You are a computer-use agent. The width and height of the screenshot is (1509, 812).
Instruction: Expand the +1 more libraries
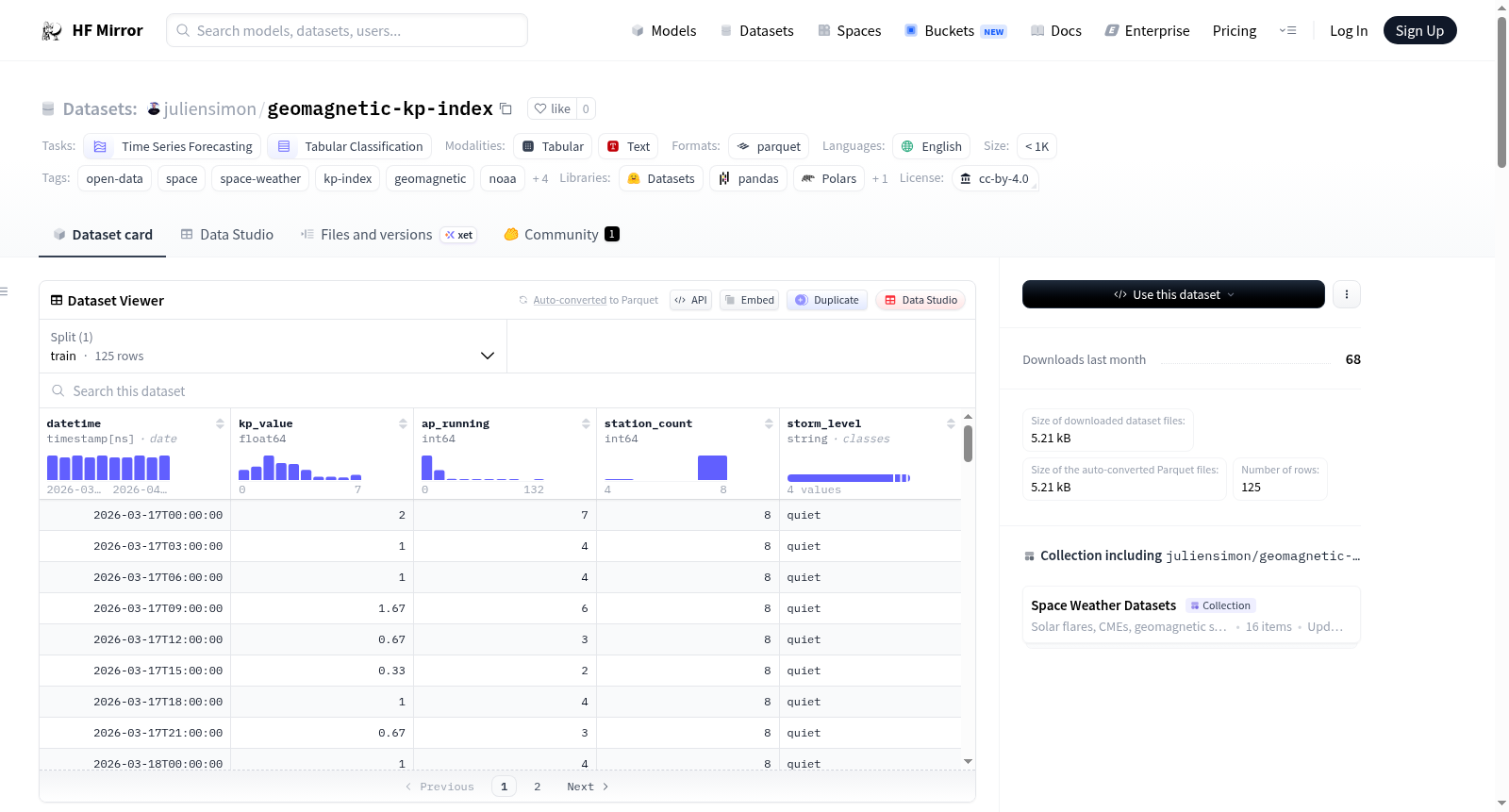(879, 178)
